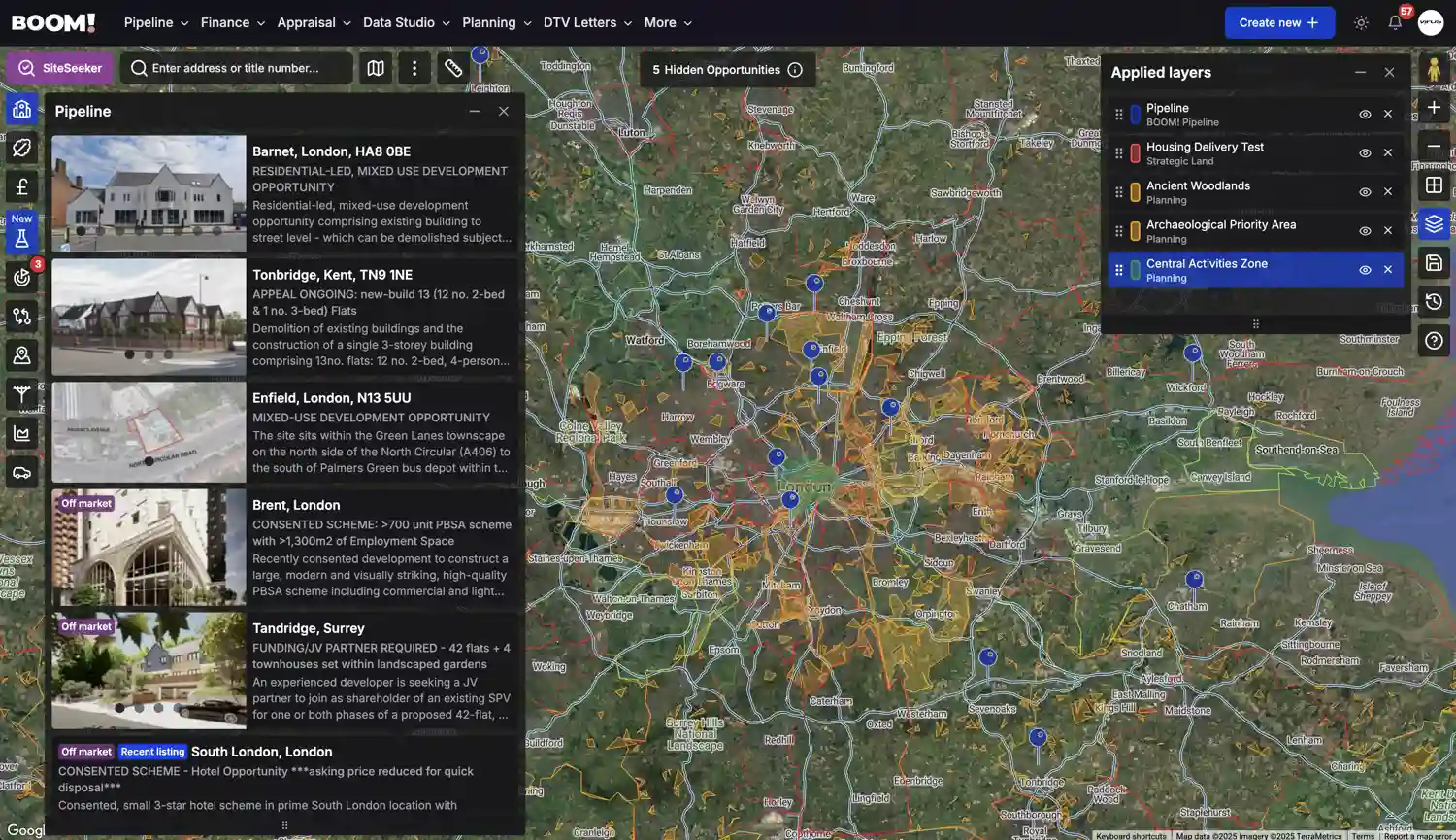The width and height of the screenshot is (1456, 840).
Task: Open the Data Studio dropdown
Action: pyautogui.click(x=407, y=22)
